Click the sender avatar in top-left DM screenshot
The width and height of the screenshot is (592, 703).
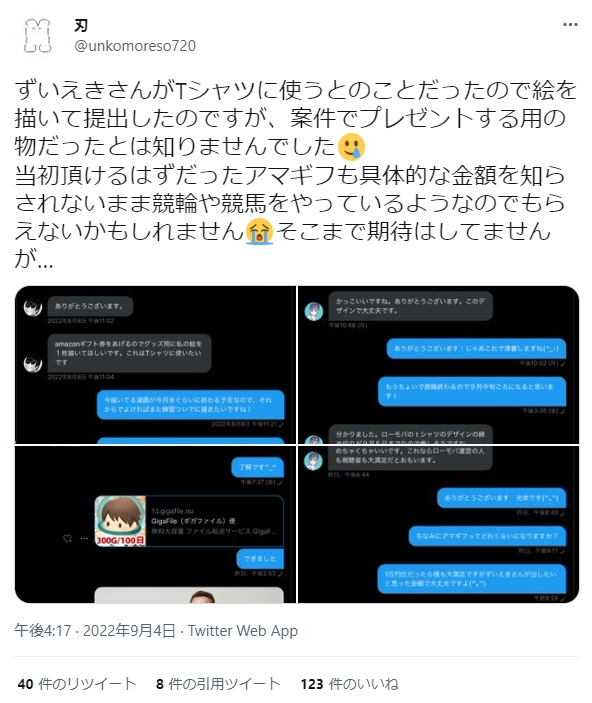pyautogui.click(x=33, y=308)
